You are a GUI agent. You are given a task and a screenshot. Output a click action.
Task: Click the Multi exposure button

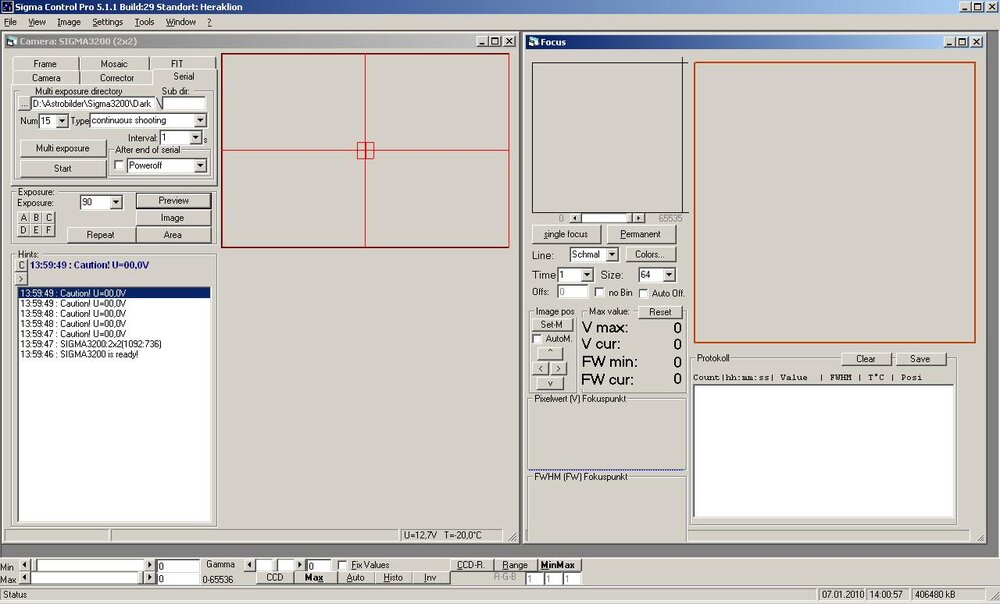pos(63,148)
